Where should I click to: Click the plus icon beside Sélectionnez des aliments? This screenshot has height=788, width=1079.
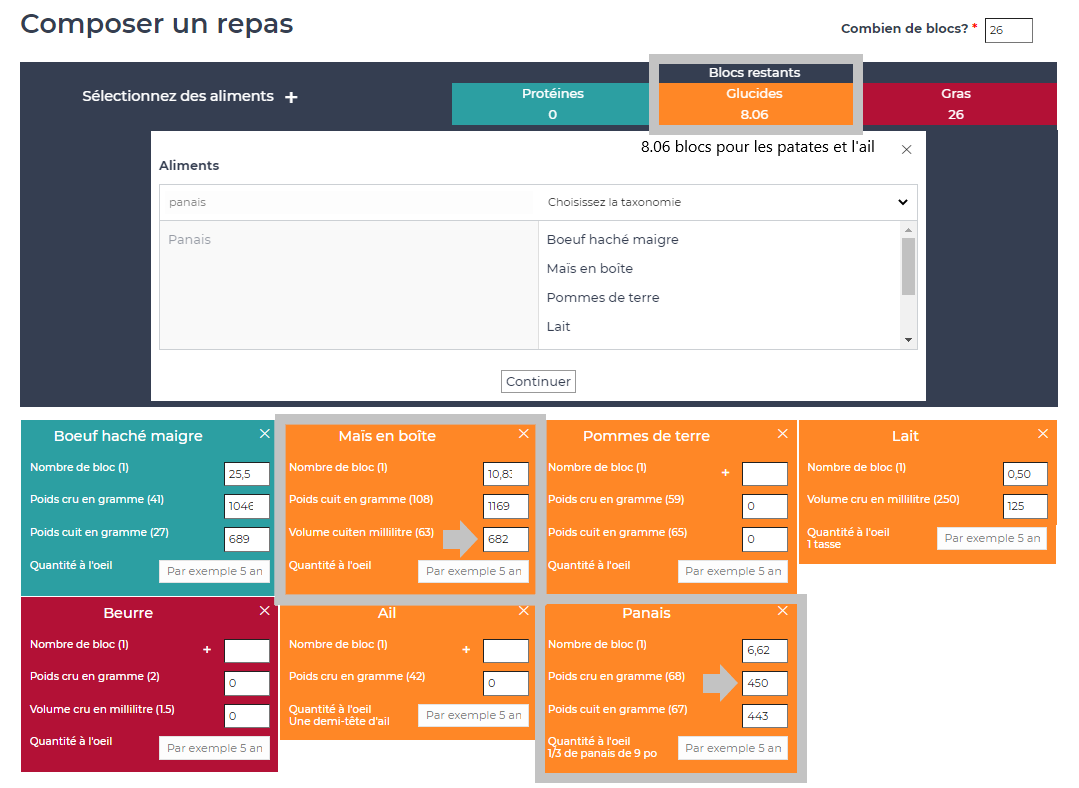pyautogui.click(x=291, y=97)
